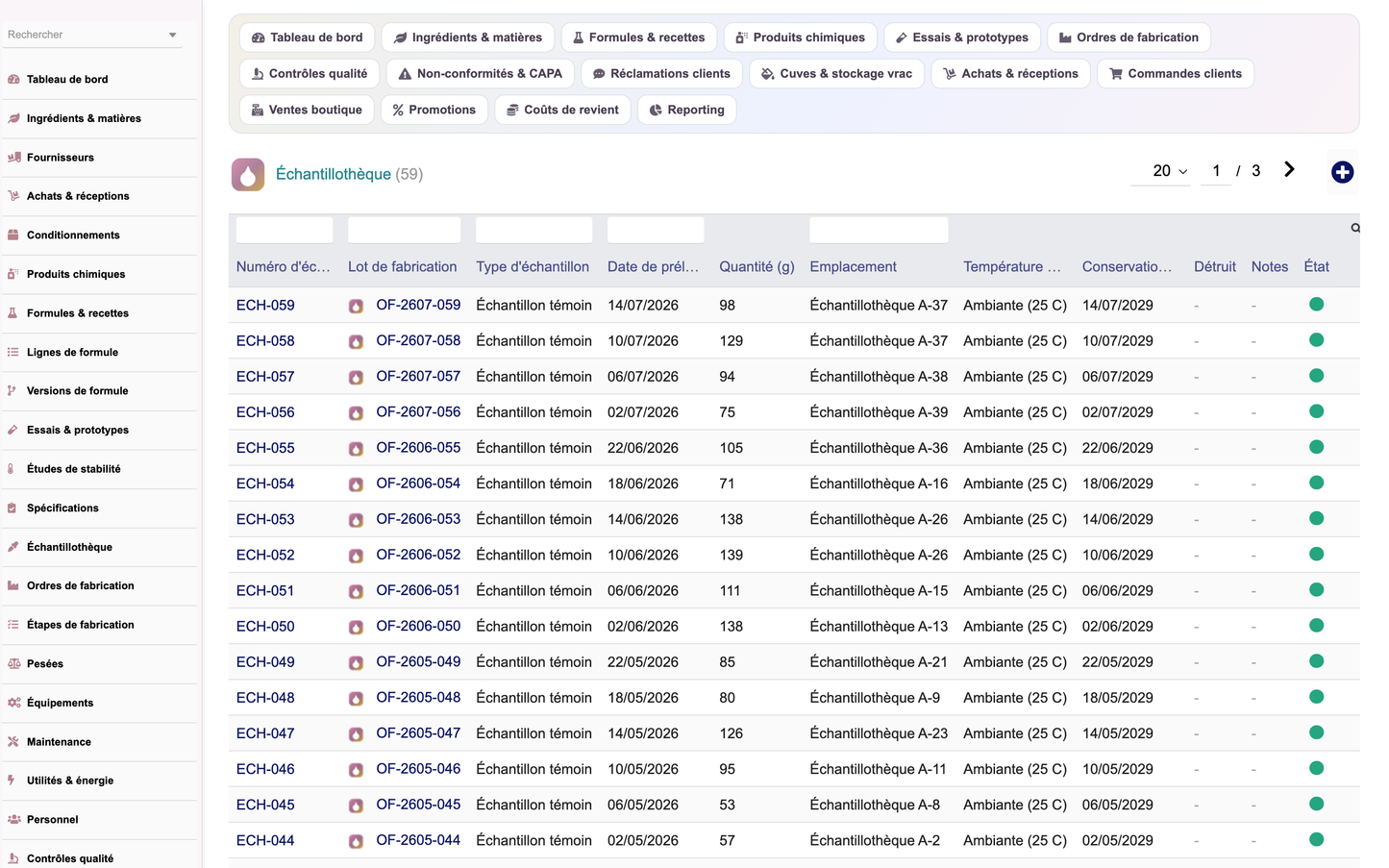1389x868 pixels.
Task: Click the Utilités & énergie bolt icon
Action: click(13, 781)
